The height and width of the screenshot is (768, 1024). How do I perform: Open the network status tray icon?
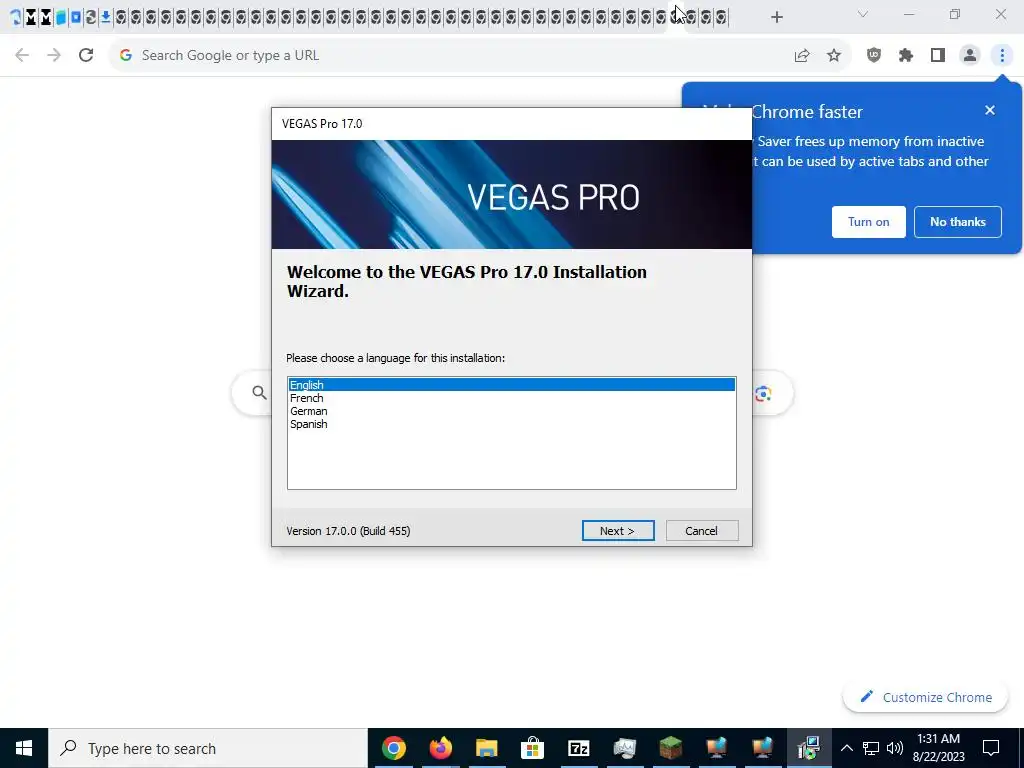pyautogui.click(x=871, y=748)
